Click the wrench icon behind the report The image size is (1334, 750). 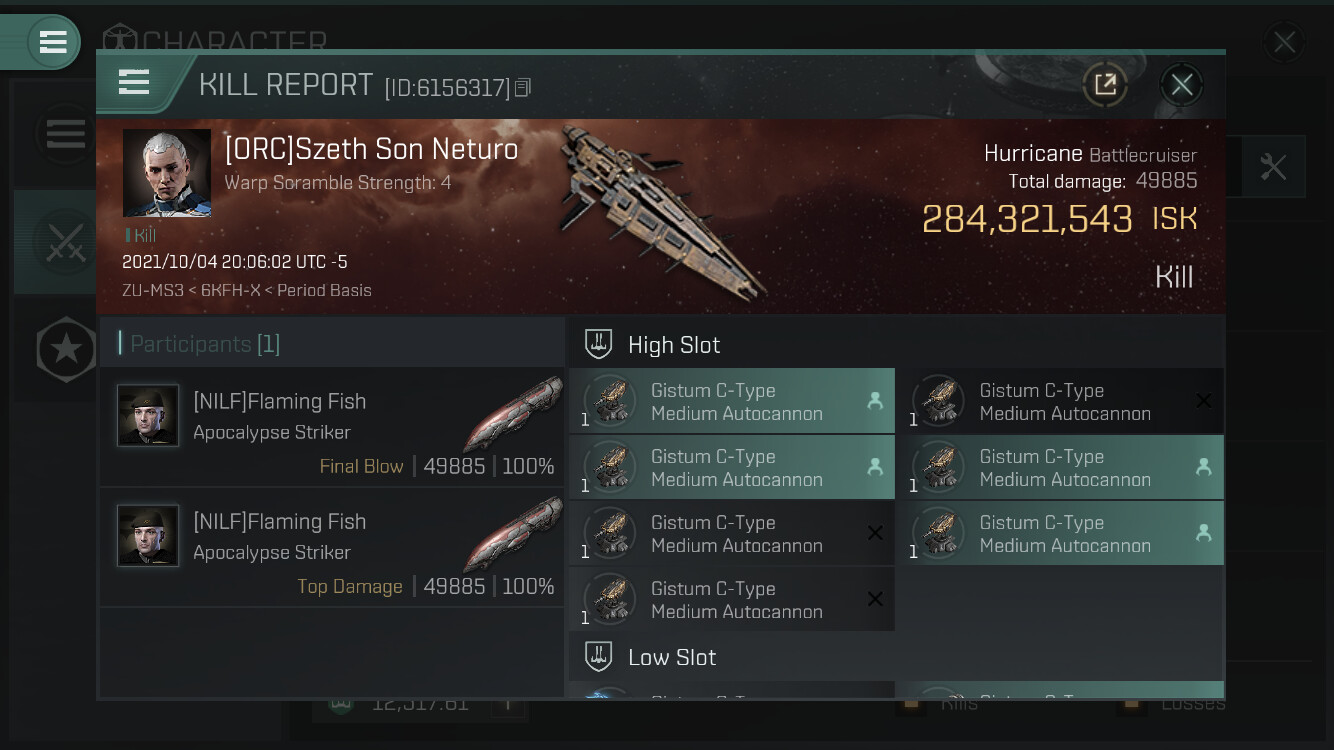pyautogui.click(x=1273, y=166)
